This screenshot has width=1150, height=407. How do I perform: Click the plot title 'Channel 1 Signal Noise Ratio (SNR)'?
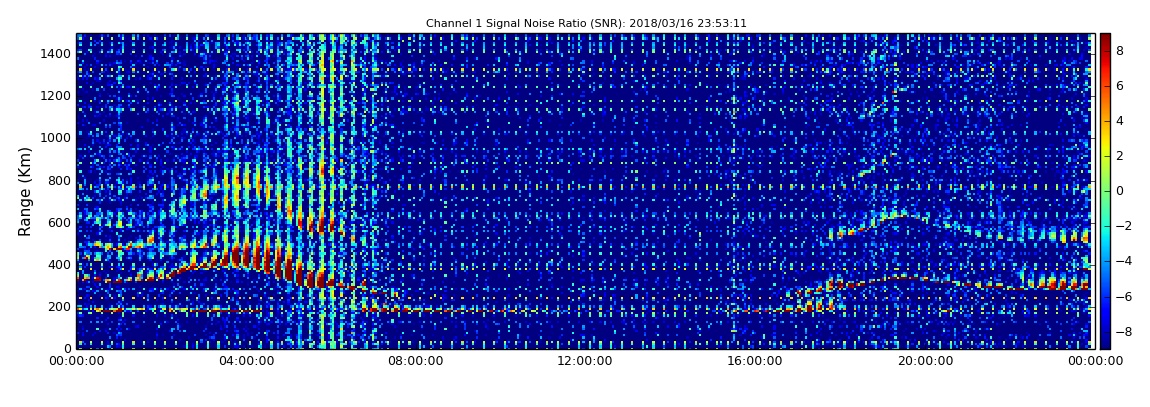pyautogui.click(x=587, y=23)
